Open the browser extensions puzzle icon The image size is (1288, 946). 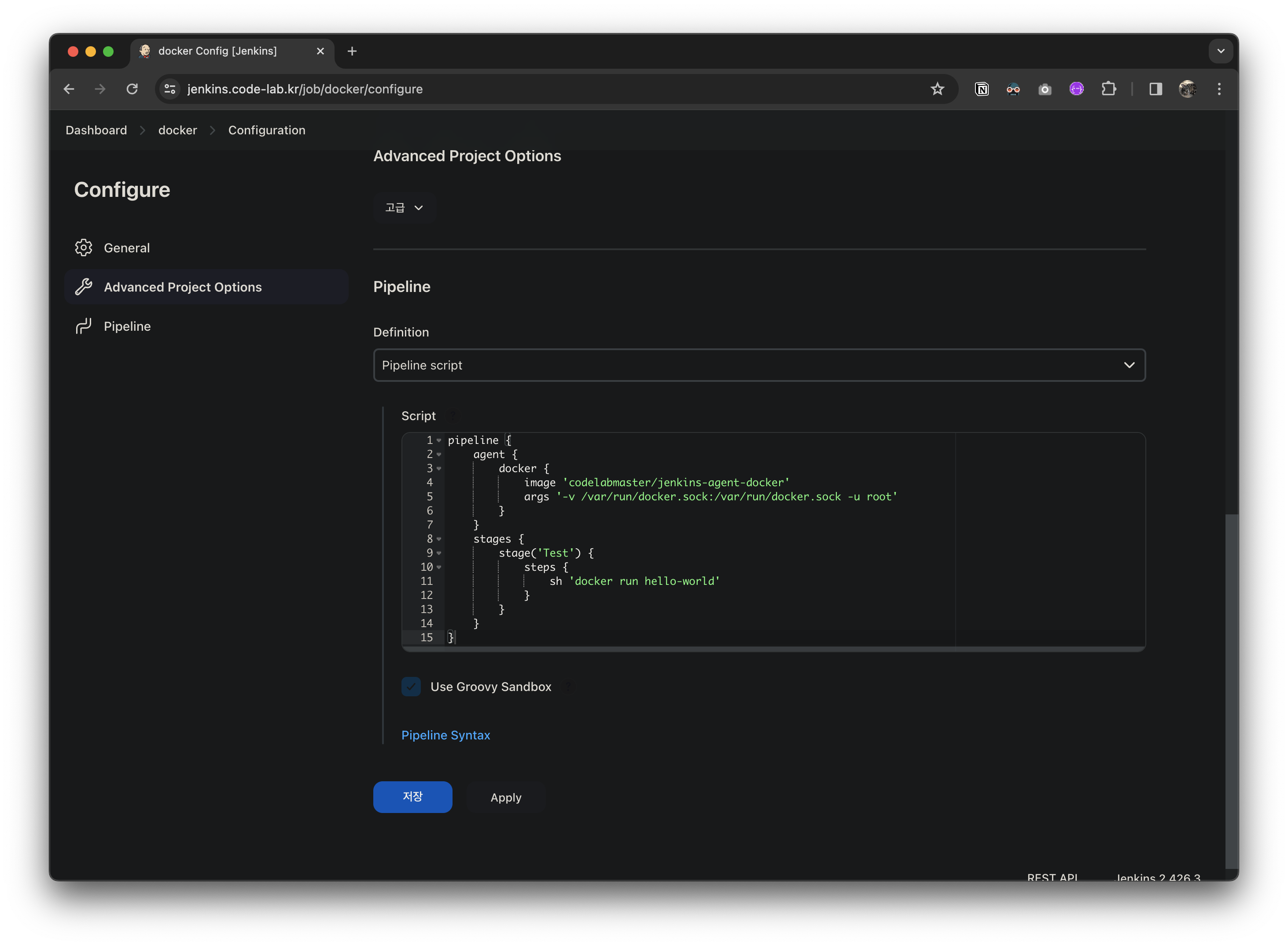point(1109,89)
